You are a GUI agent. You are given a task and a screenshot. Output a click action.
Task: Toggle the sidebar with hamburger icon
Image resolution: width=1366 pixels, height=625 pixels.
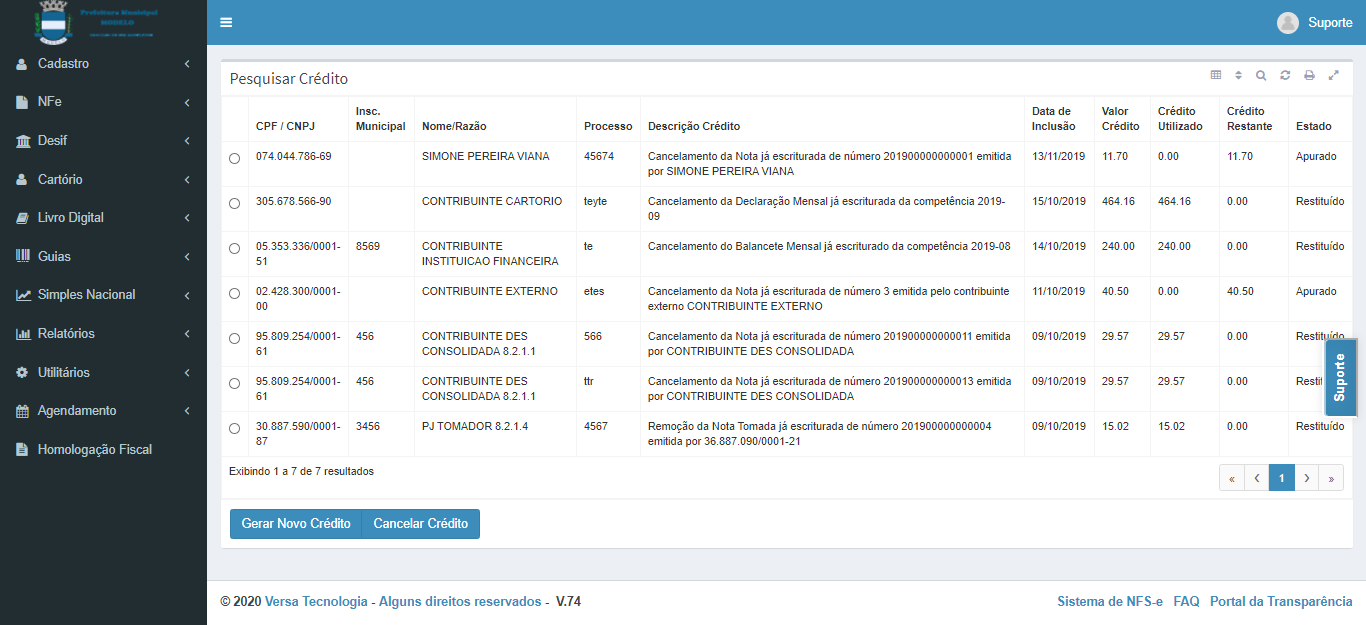click(x=226, y=23)
